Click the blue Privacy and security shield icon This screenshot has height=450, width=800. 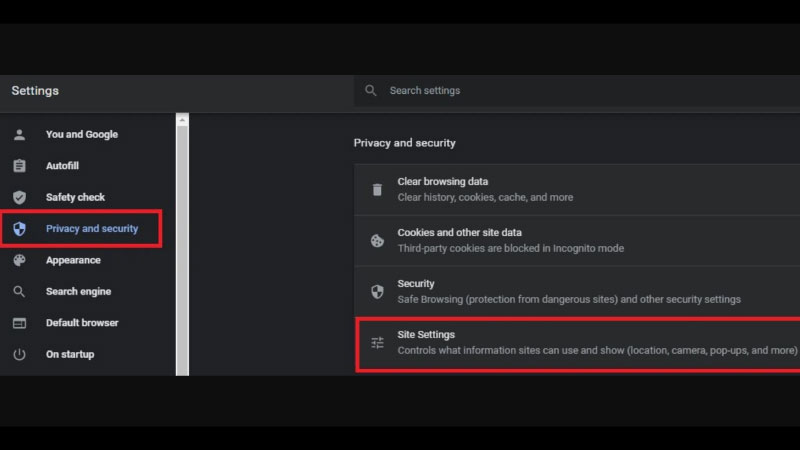[x=19, y=229]
